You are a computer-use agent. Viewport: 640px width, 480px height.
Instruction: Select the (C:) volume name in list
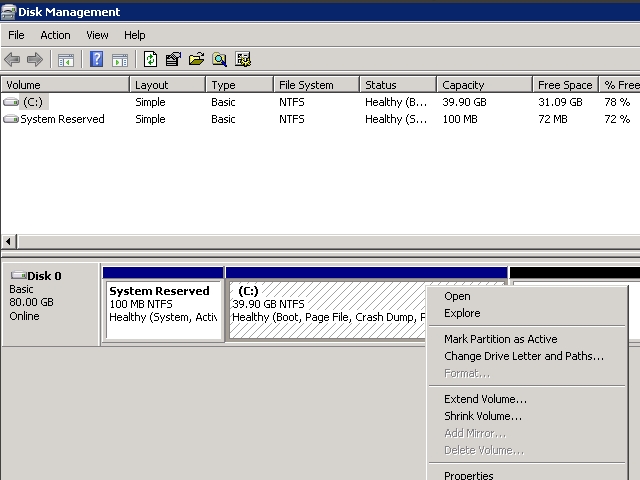[33, 102]
